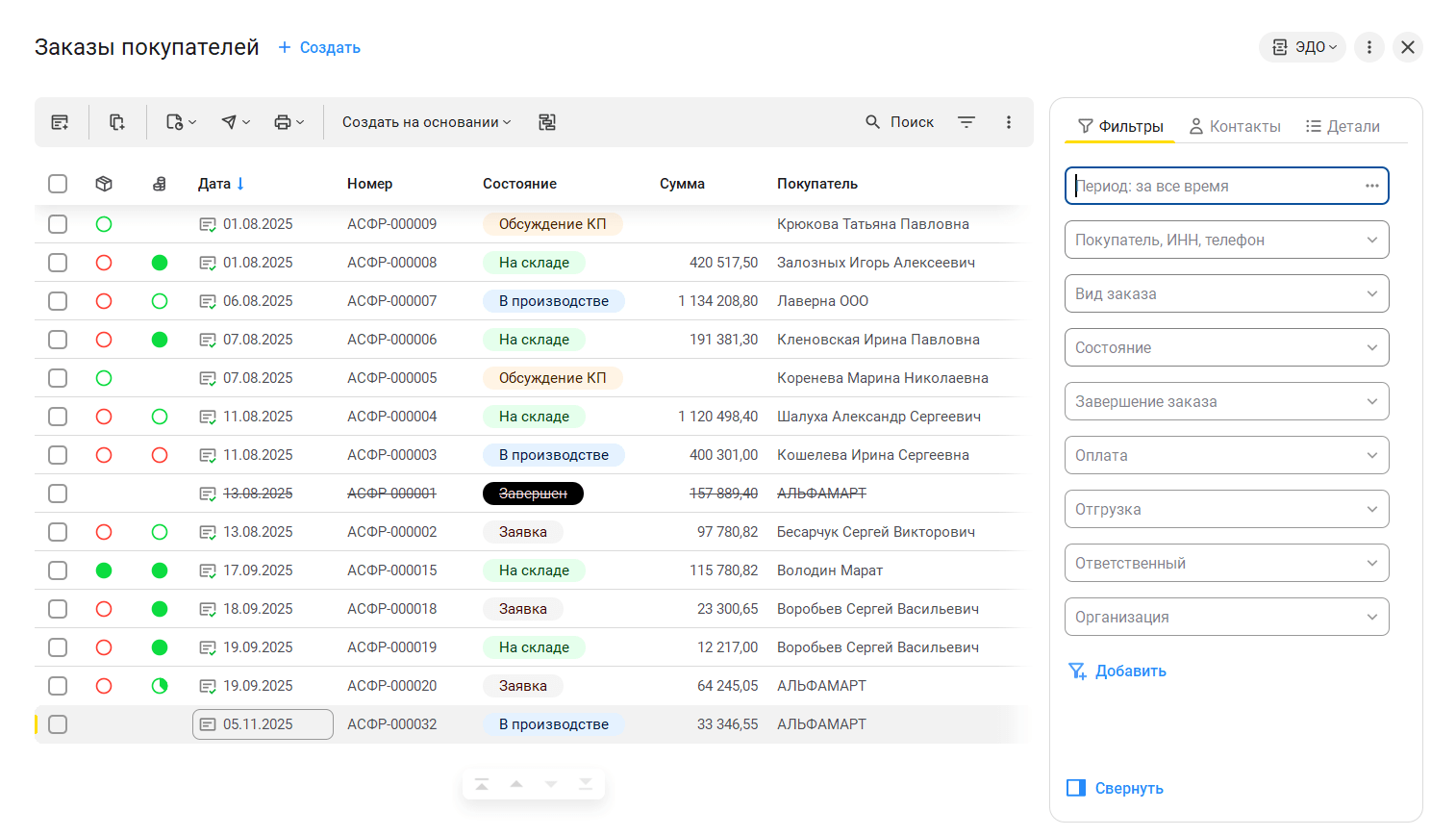Image resolution: width=1456 pixels, height=836 pixels.
Task: Tick checkbox for order АСФР-000009
Action: [58, 224]
